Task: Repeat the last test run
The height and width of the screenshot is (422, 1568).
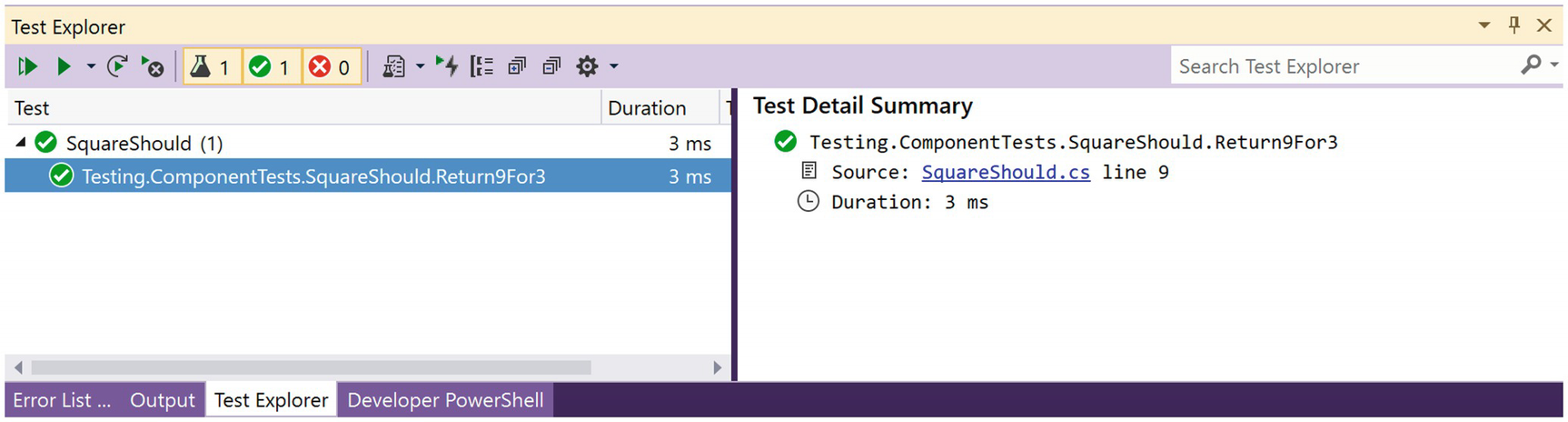Action: tap(117, 66)
